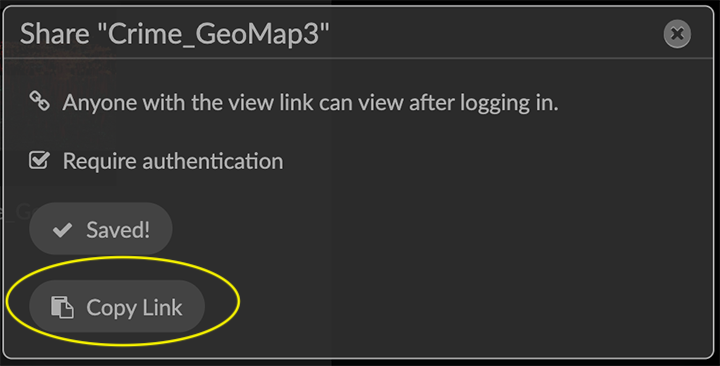Click the "Copy Link" text label
Image resolution: width=720 pixels, height=366 pixels.
point(134,308)
